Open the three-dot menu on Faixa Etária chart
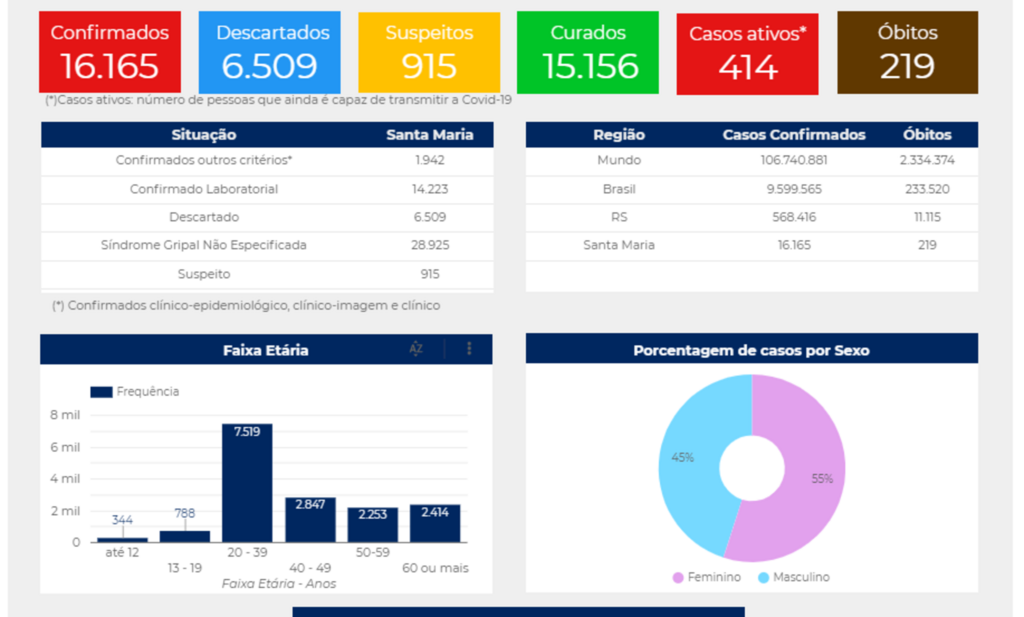The width and height of the screenshot is (1024, 617). tap(469, 349)
